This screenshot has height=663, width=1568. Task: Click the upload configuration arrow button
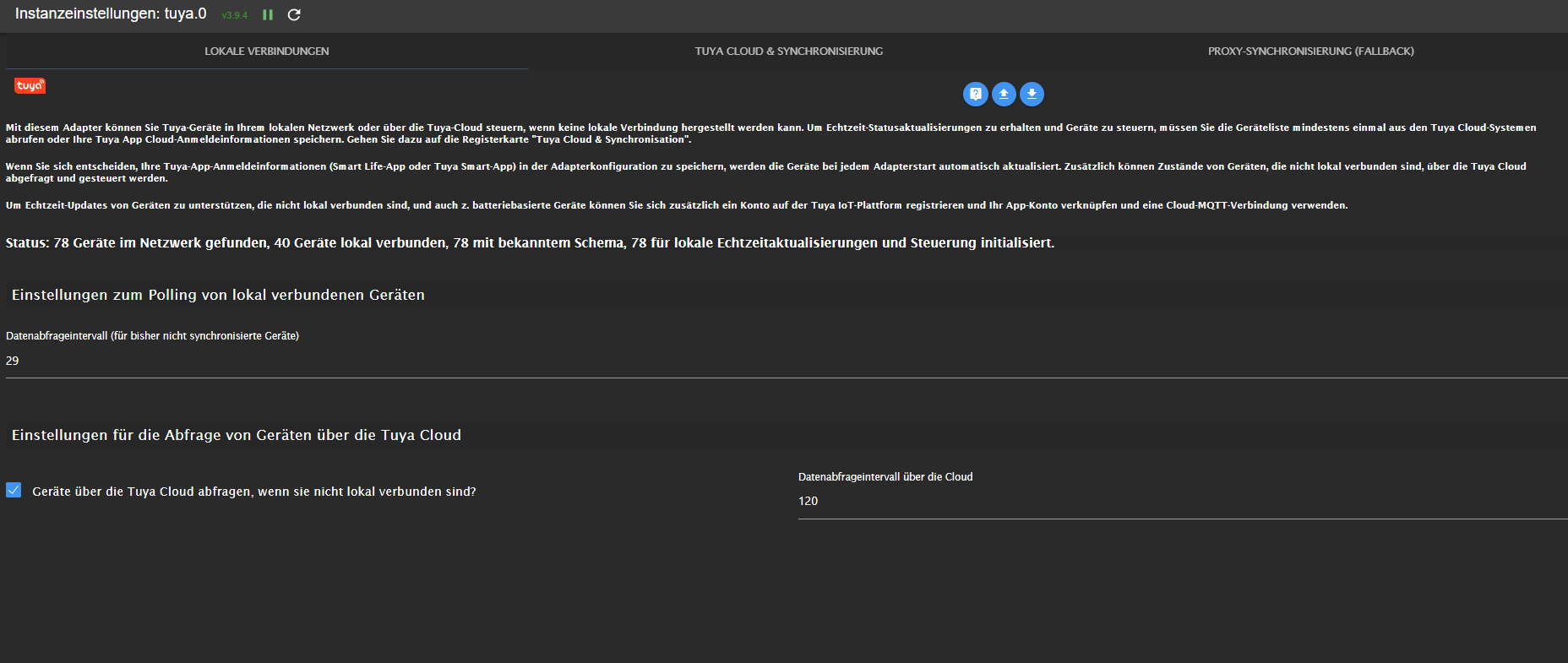1004,94
